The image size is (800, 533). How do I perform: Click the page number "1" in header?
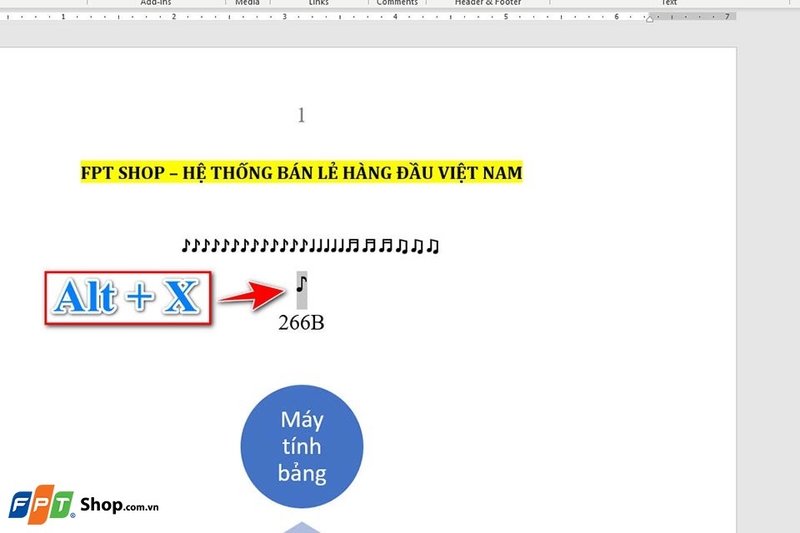302,115
